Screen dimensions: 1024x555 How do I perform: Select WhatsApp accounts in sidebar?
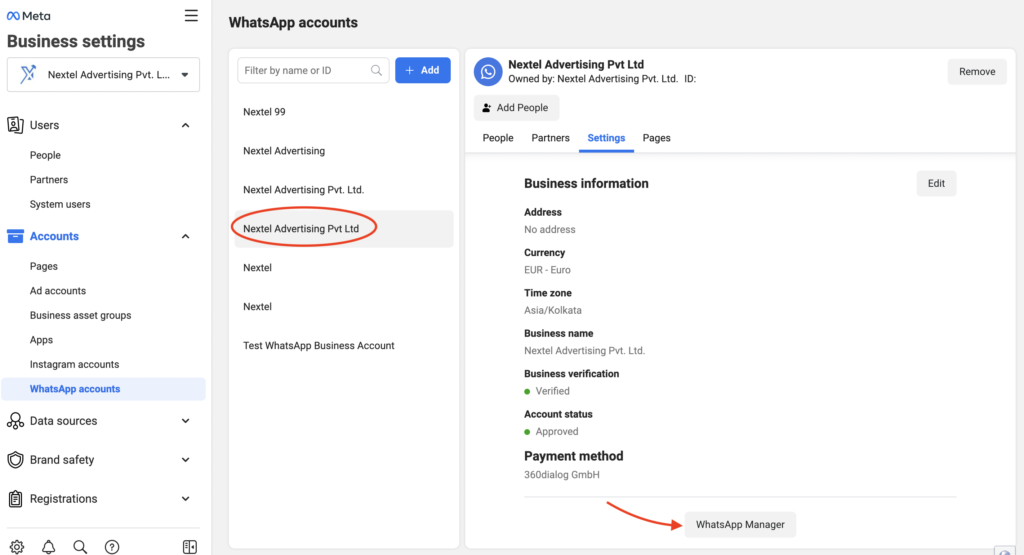104,389
